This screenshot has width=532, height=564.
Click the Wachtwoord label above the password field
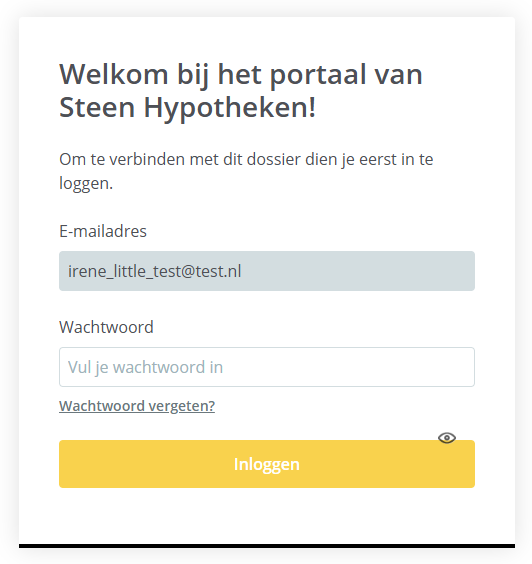pyautogui.click(x=106, y=327)
